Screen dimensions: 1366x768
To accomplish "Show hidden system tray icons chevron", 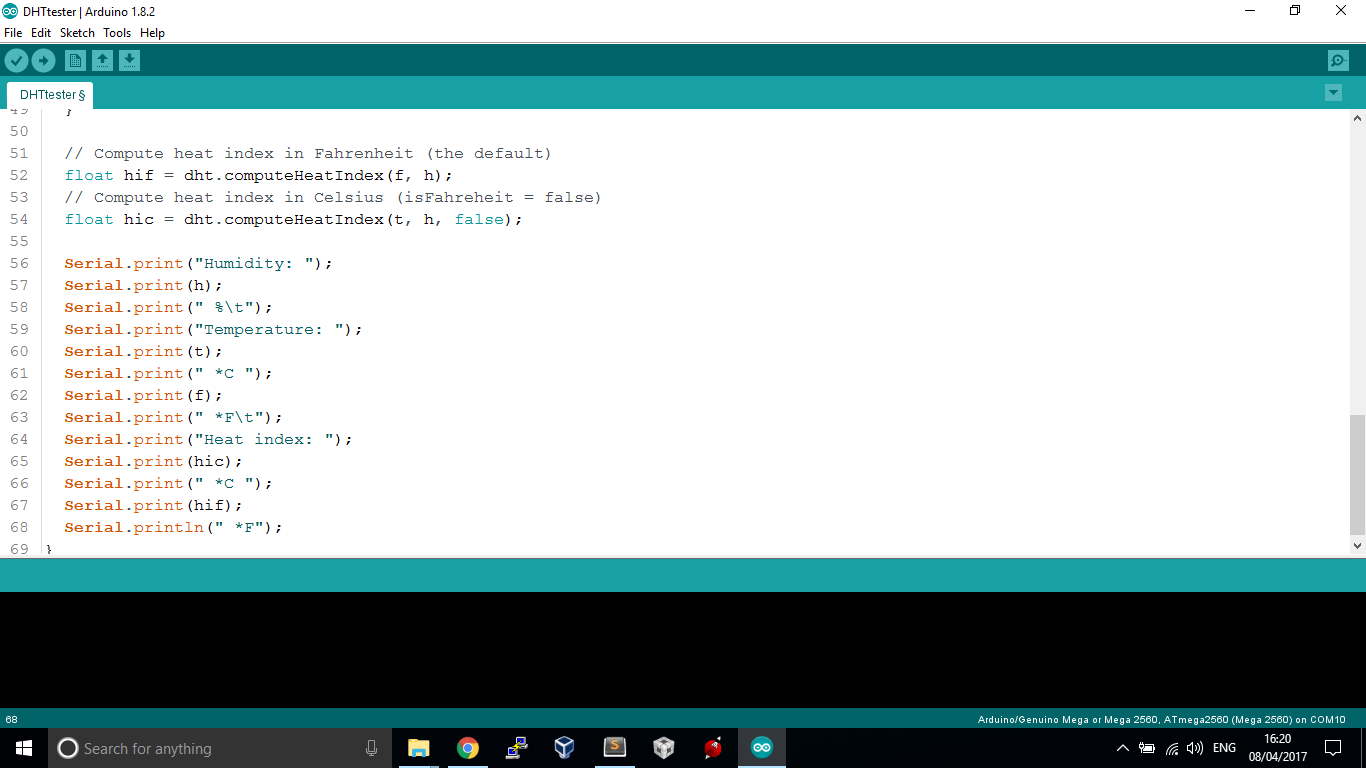I will click(1122, 748).
